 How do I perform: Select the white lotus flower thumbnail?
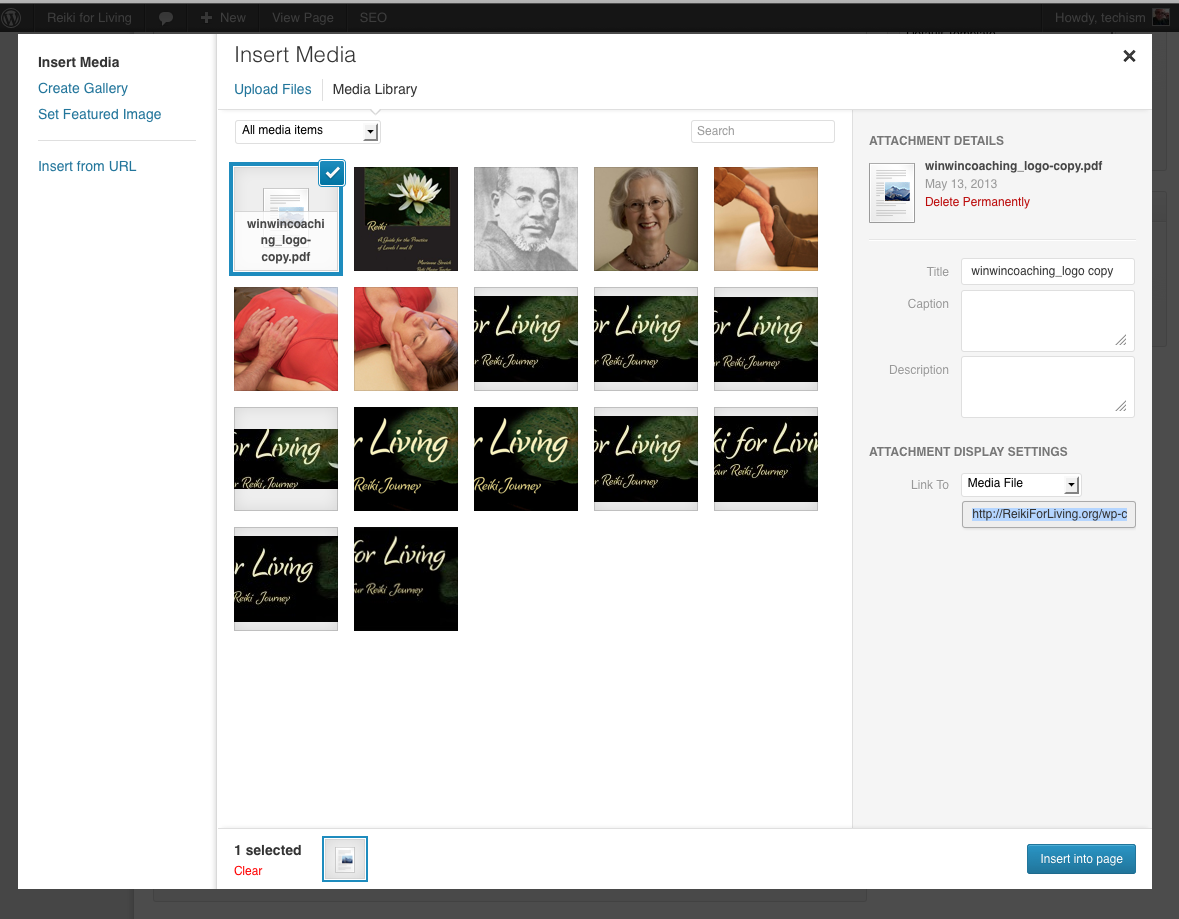coord(406,219)
